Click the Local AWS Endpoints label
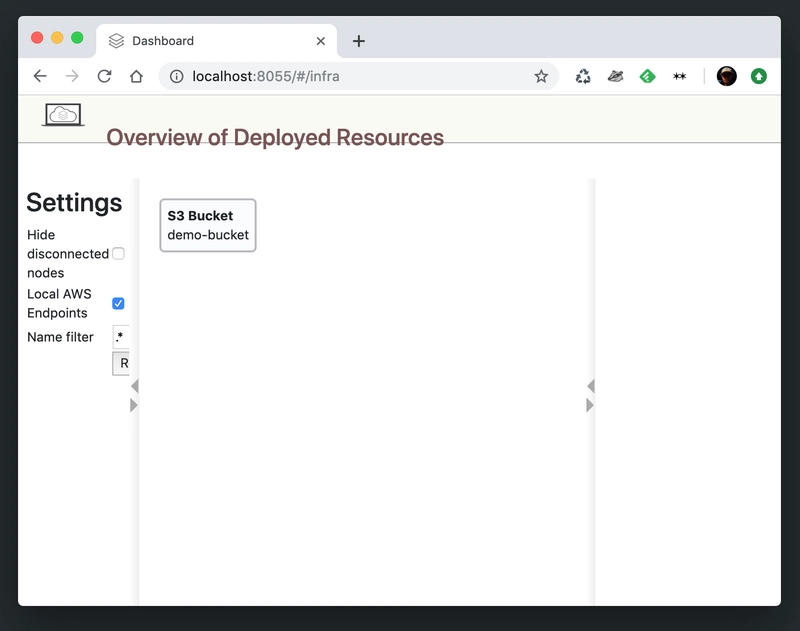 pos(59,304)
